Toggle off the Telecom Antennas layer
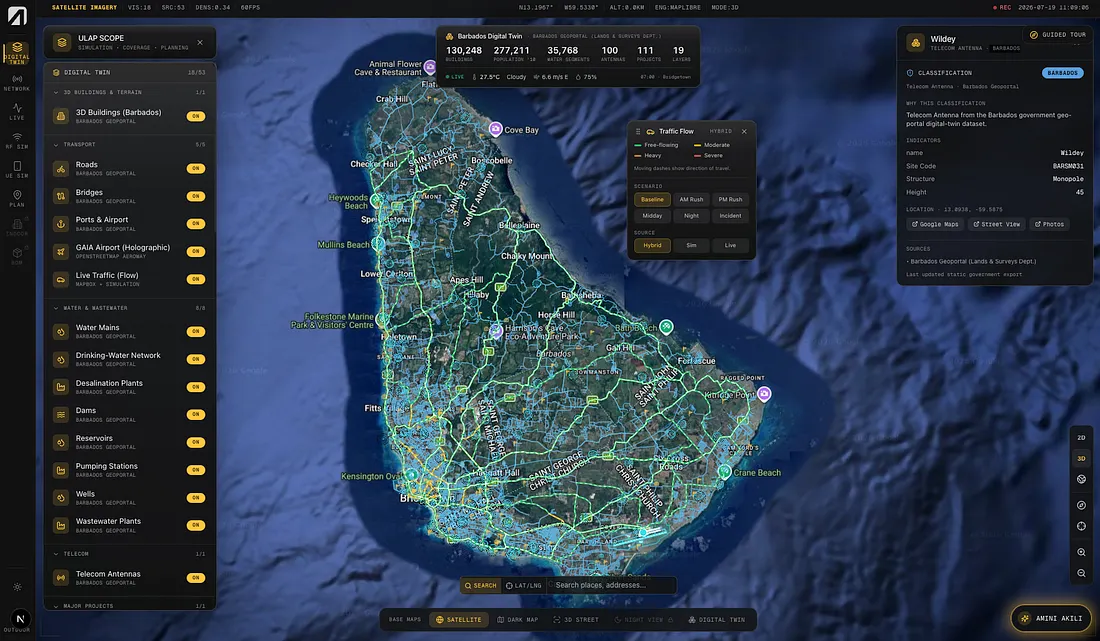This screenshot has width=1100, height=641. point(196,578)
